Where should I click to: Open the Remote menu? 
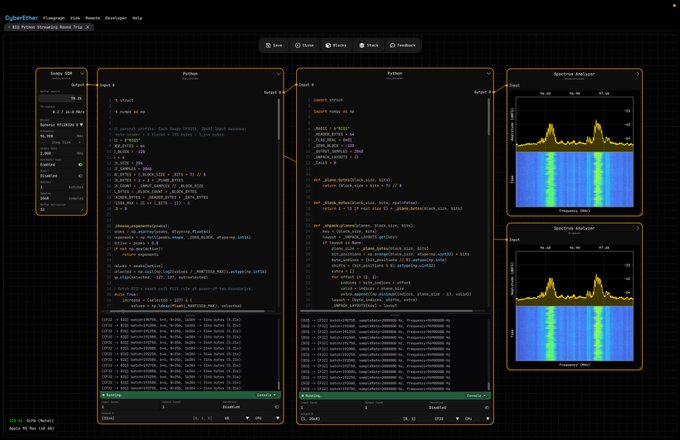[x=92, y=18]
